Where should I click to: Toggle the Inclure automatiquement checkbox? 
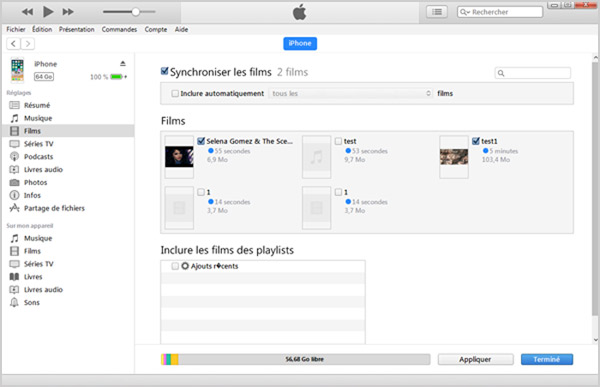[175, 93]
